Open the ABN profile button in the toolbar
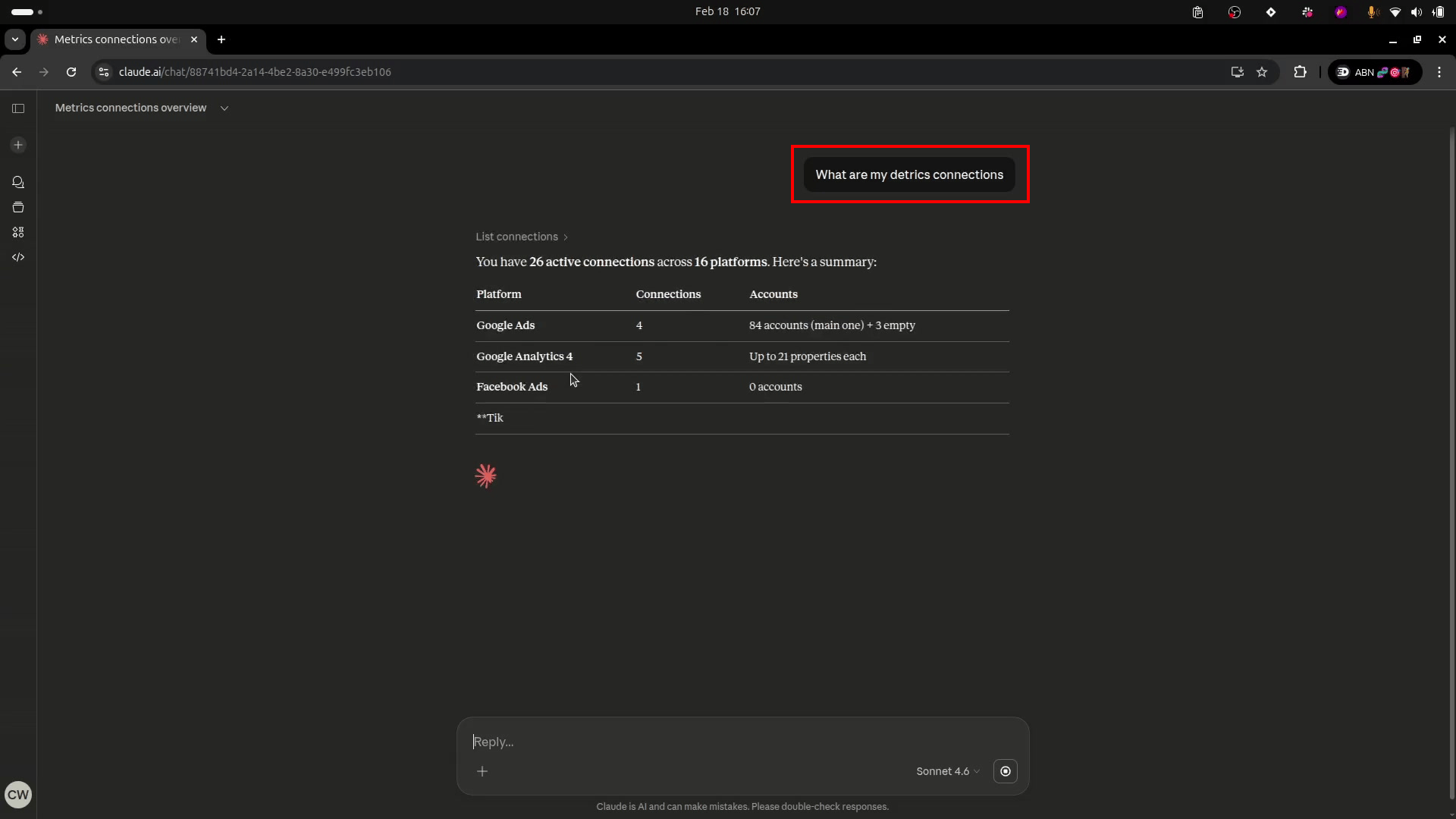The image size is (1456, 819). click(1375, 72)
